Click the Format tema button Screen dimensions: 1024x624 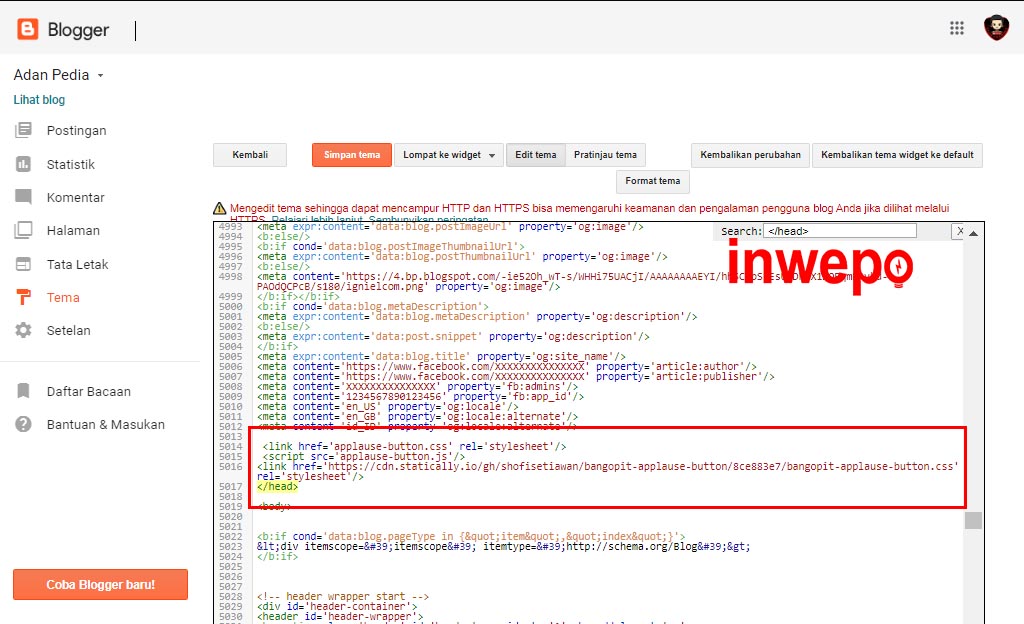[652, 181]
